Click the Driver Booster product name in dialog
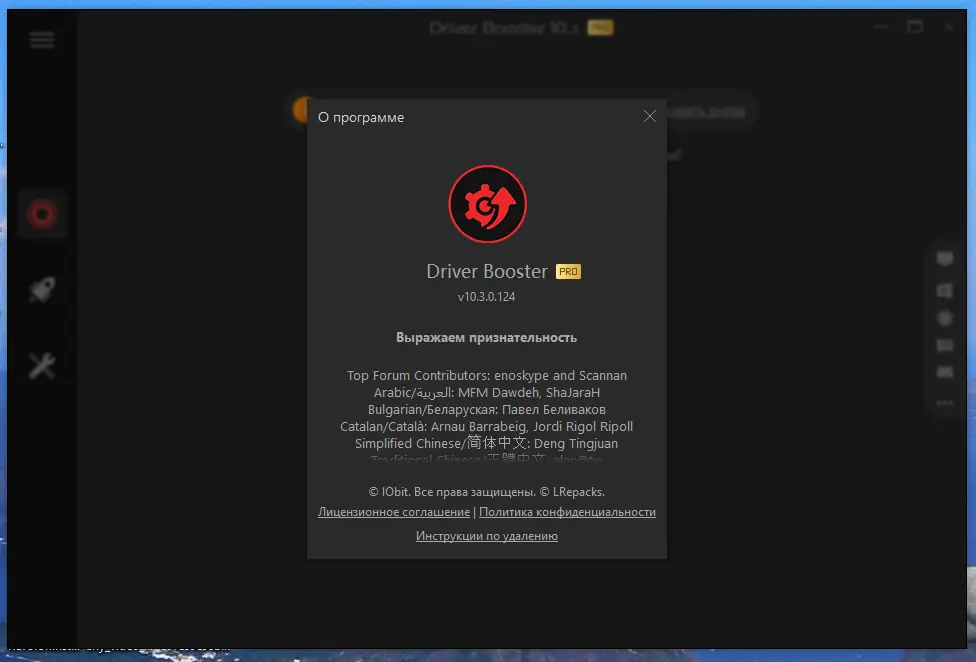976x662 pixels. click(487, 271)
